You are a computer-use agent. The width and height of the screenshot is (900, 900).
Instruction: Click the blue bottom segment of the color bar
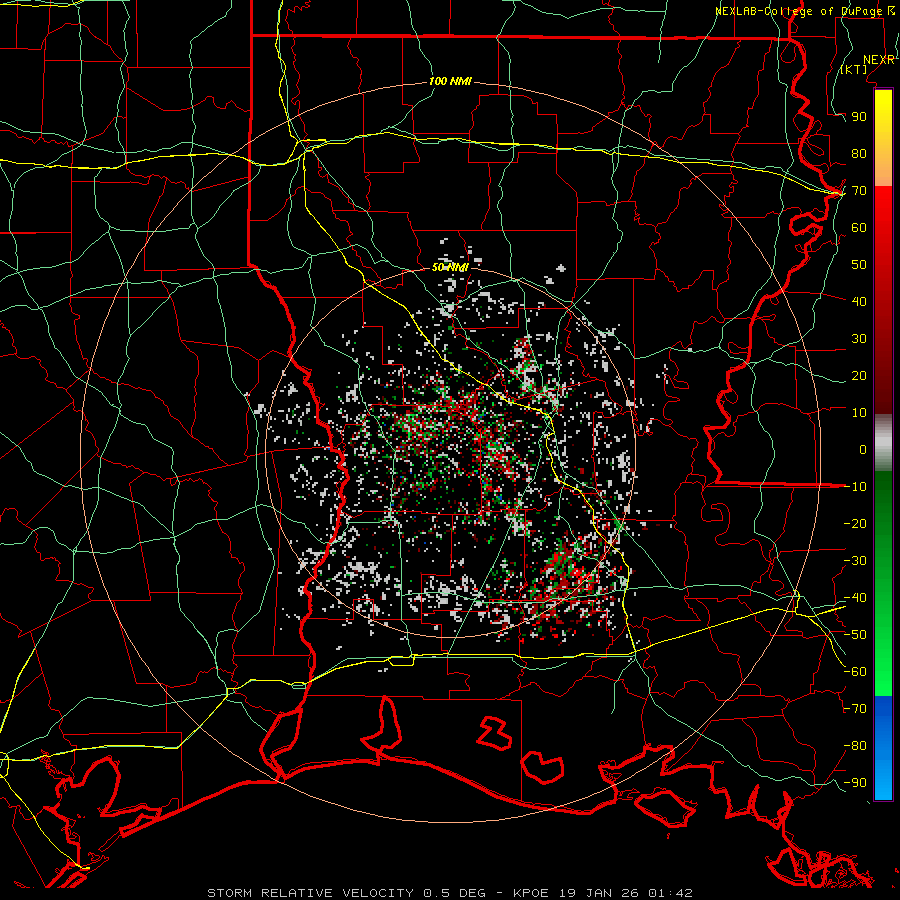883,748
